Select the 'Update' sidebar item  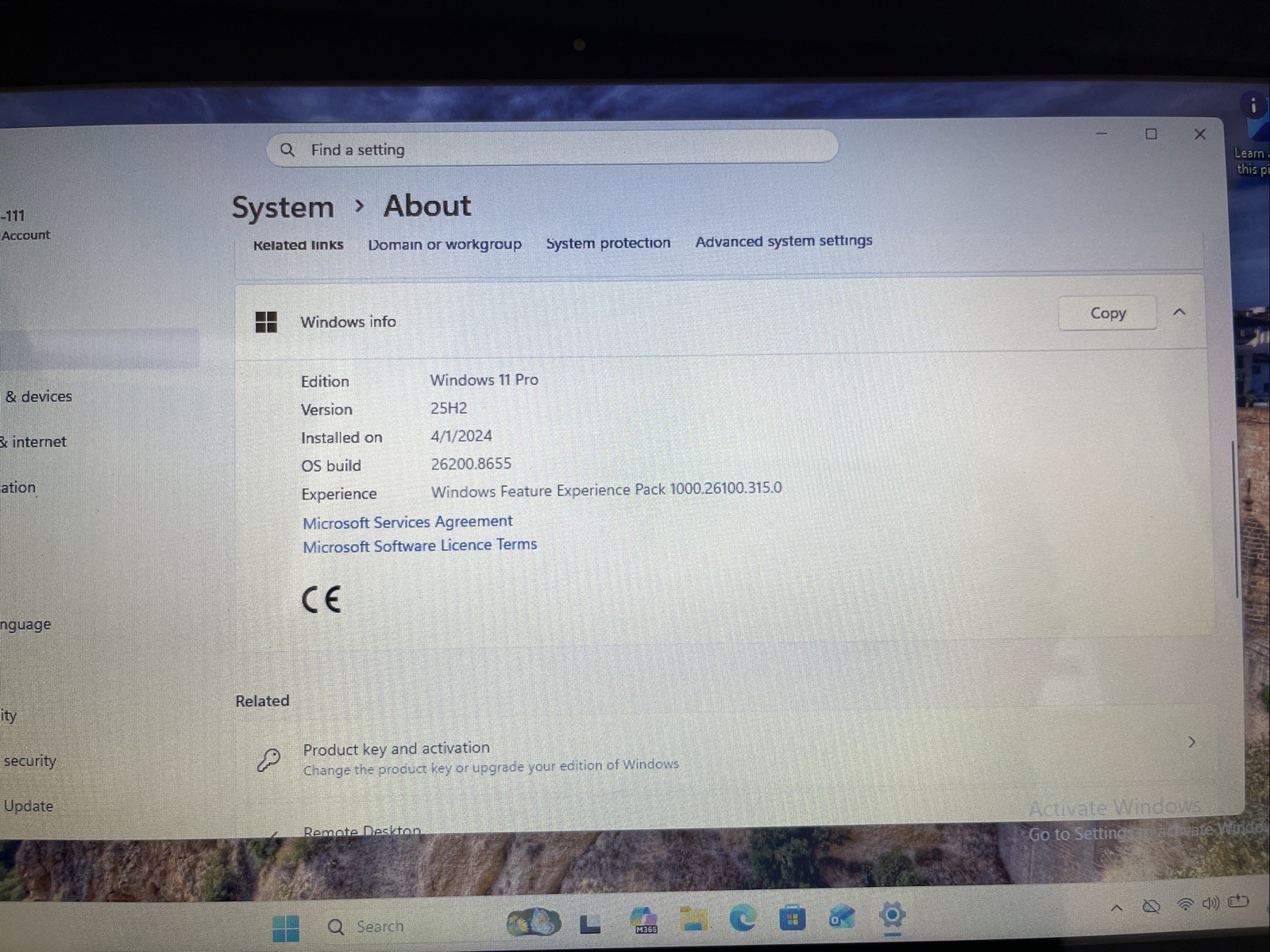29,806
